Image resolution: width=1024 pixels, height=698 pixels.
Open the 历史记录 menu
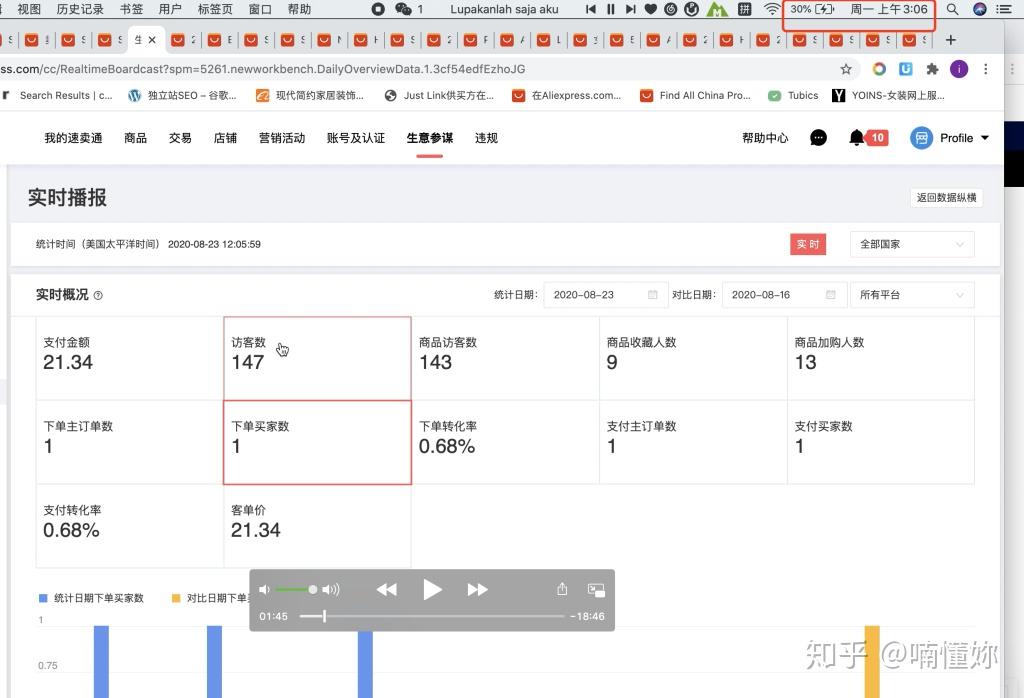coord(80,9)
